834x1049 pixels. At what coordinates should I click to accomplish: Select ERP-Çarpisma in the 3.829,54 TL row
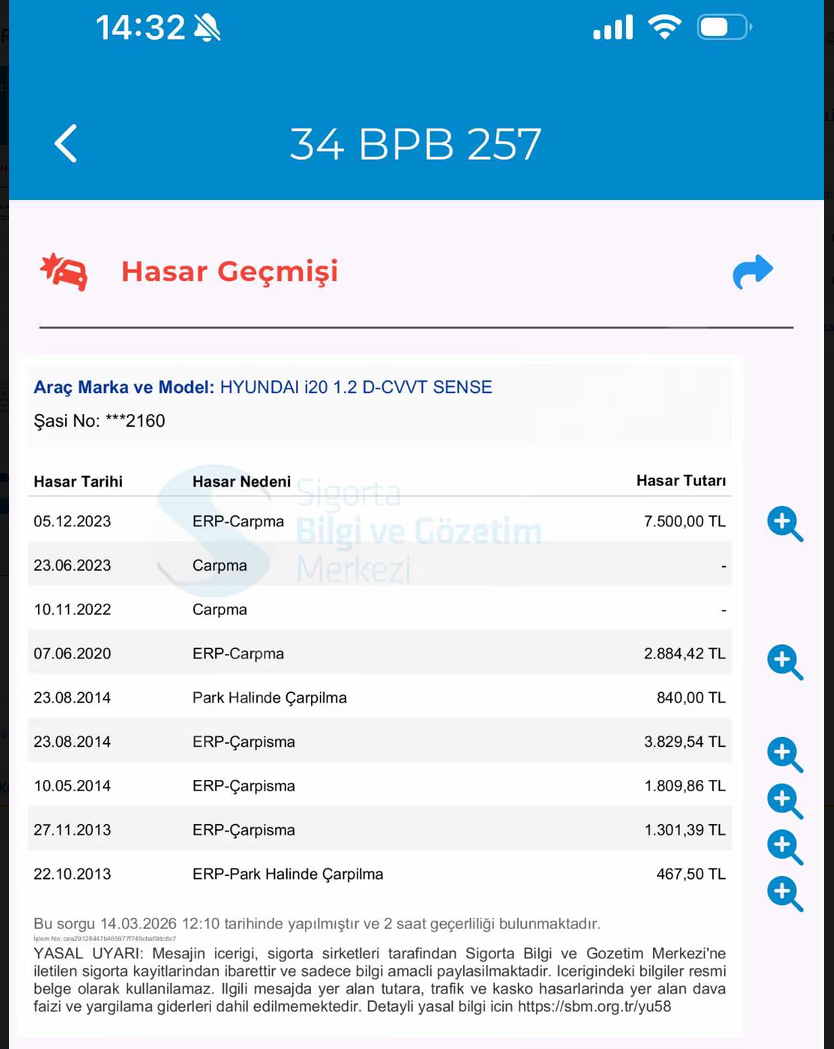point(243,742)
